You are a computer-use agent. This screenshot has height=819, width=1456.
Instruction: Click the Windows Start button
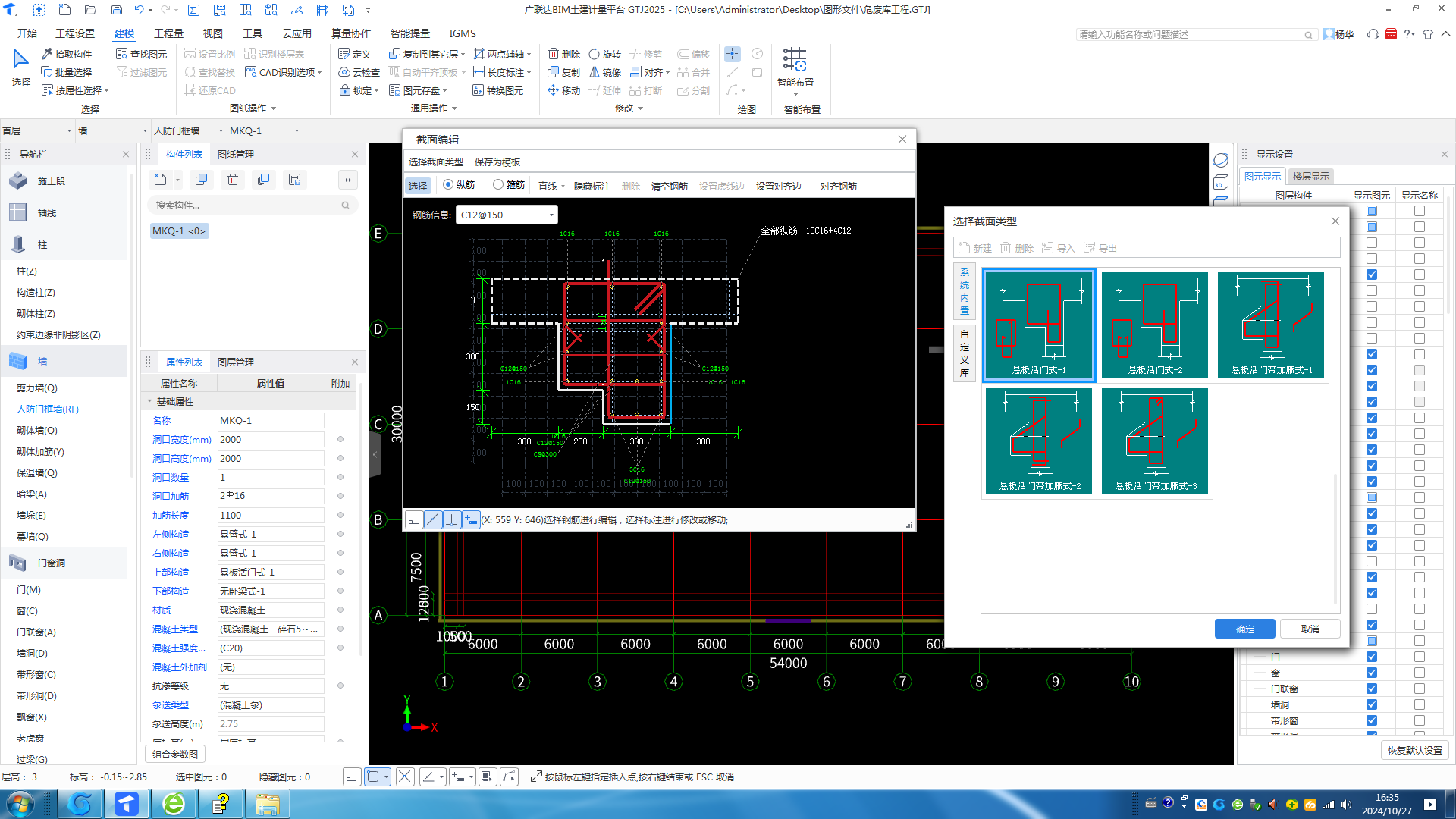coord(20,804)
